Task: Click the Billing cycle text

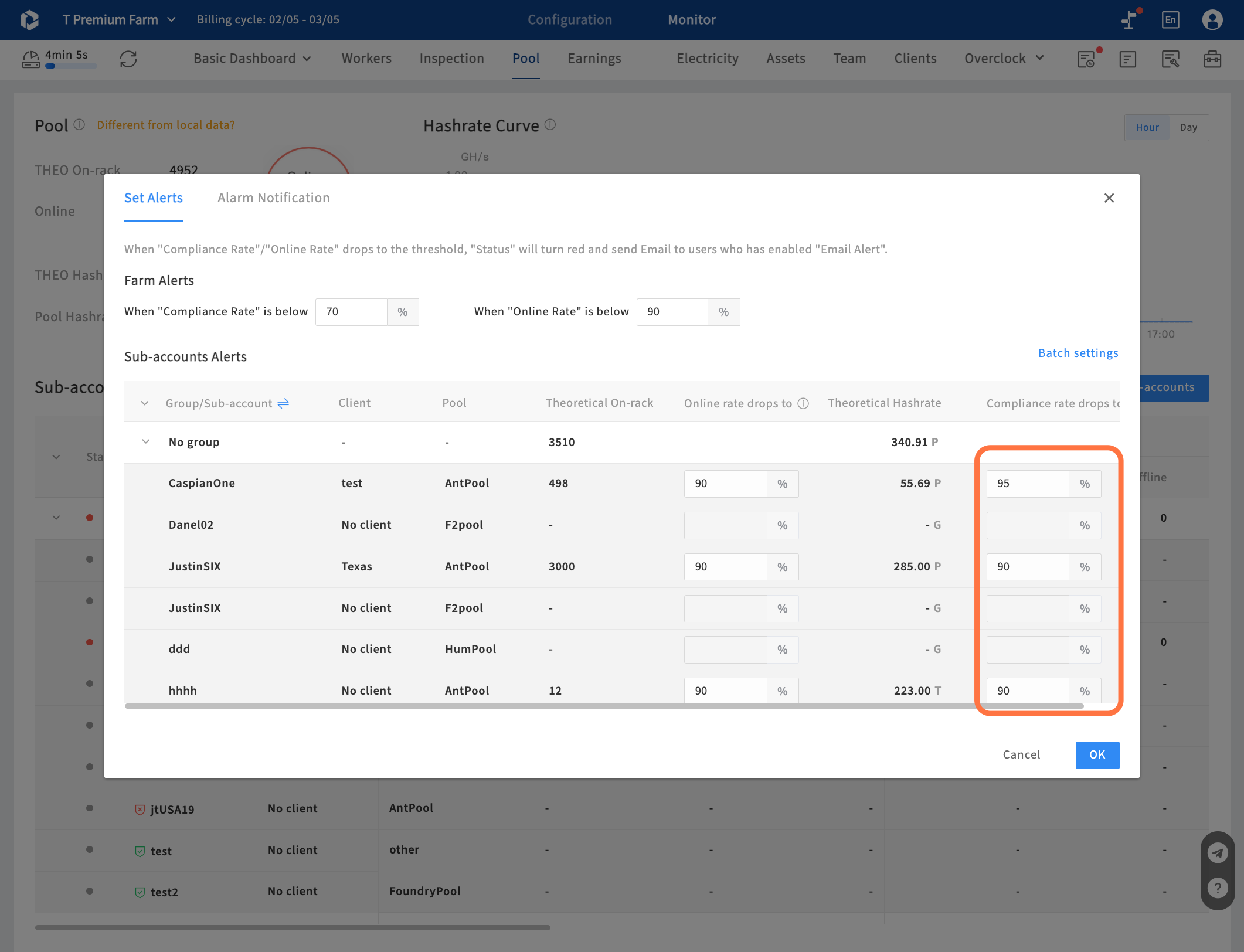Action: pyautogui.click(x=268, y=20)
